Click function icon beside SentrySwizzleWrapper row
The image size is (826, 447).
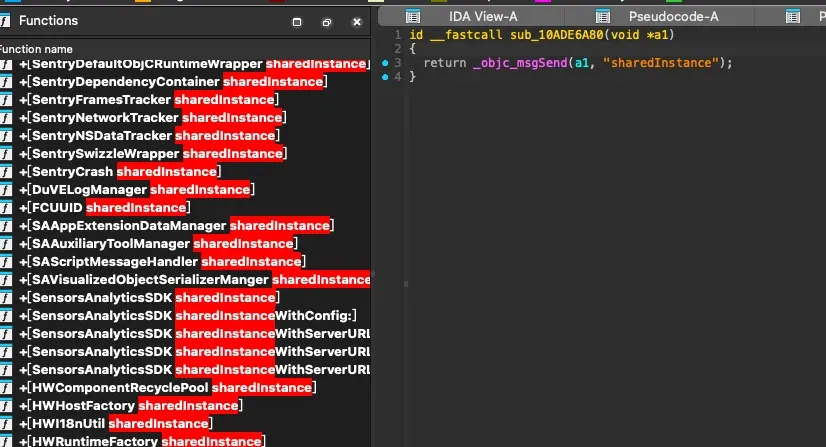6,154
